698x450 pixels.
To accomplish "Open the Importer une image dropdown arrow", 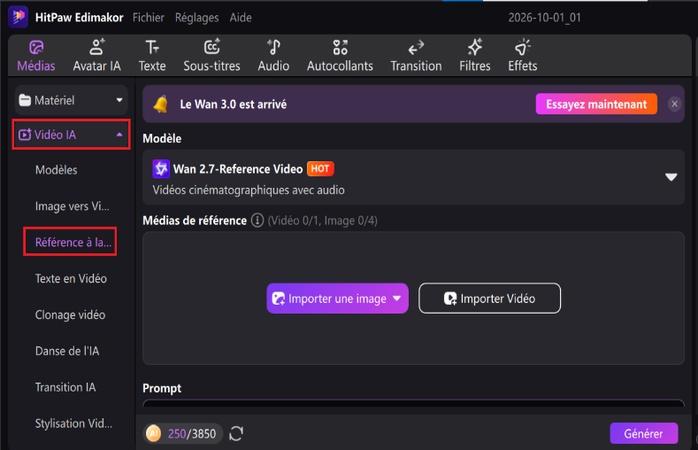I will pyautogui.click(x=397, y=298).
